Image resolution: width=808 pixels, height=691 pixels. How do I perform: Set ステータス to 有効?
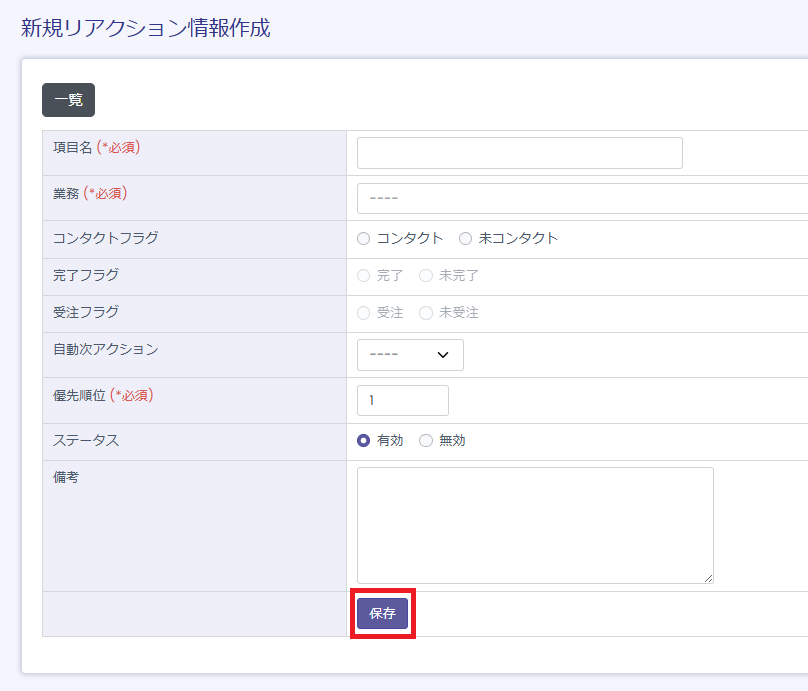click(x=364, y=441)
